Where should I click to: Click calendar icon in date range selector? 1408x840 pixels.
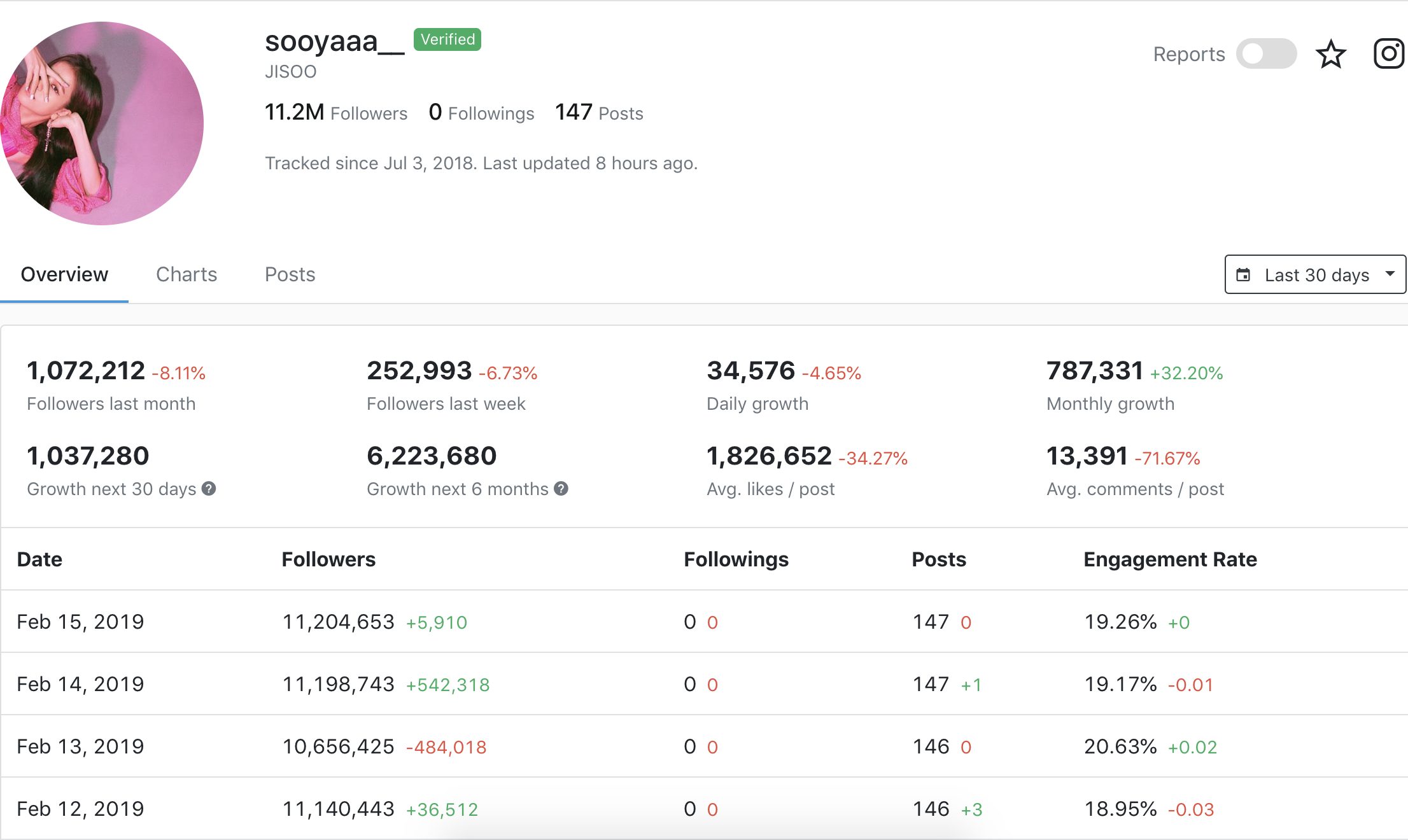(x=1243, y=275)
